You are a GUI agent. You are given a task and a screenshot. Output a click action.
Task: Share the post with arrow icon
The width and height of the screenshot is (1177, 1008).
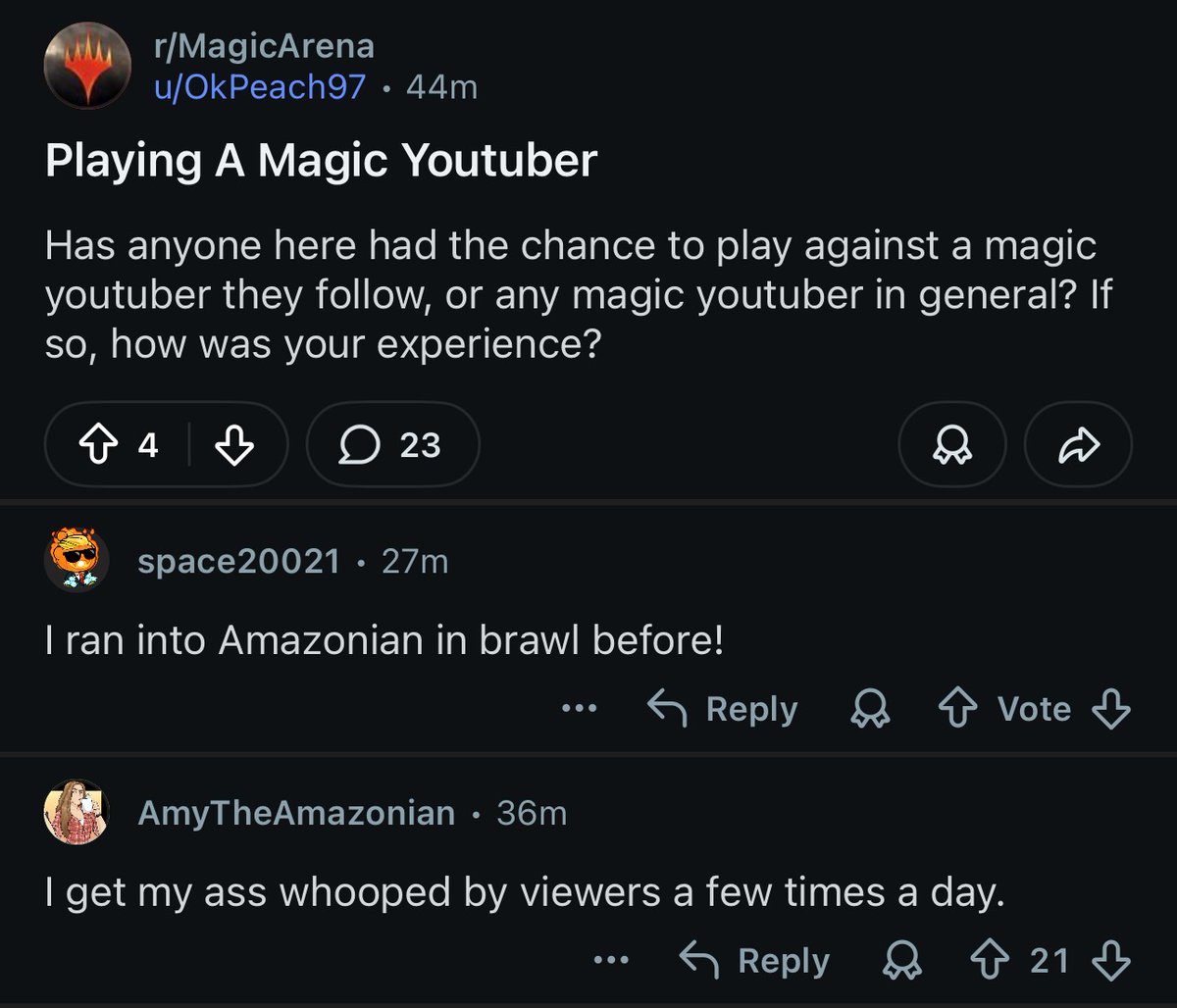coord(1077,445)
